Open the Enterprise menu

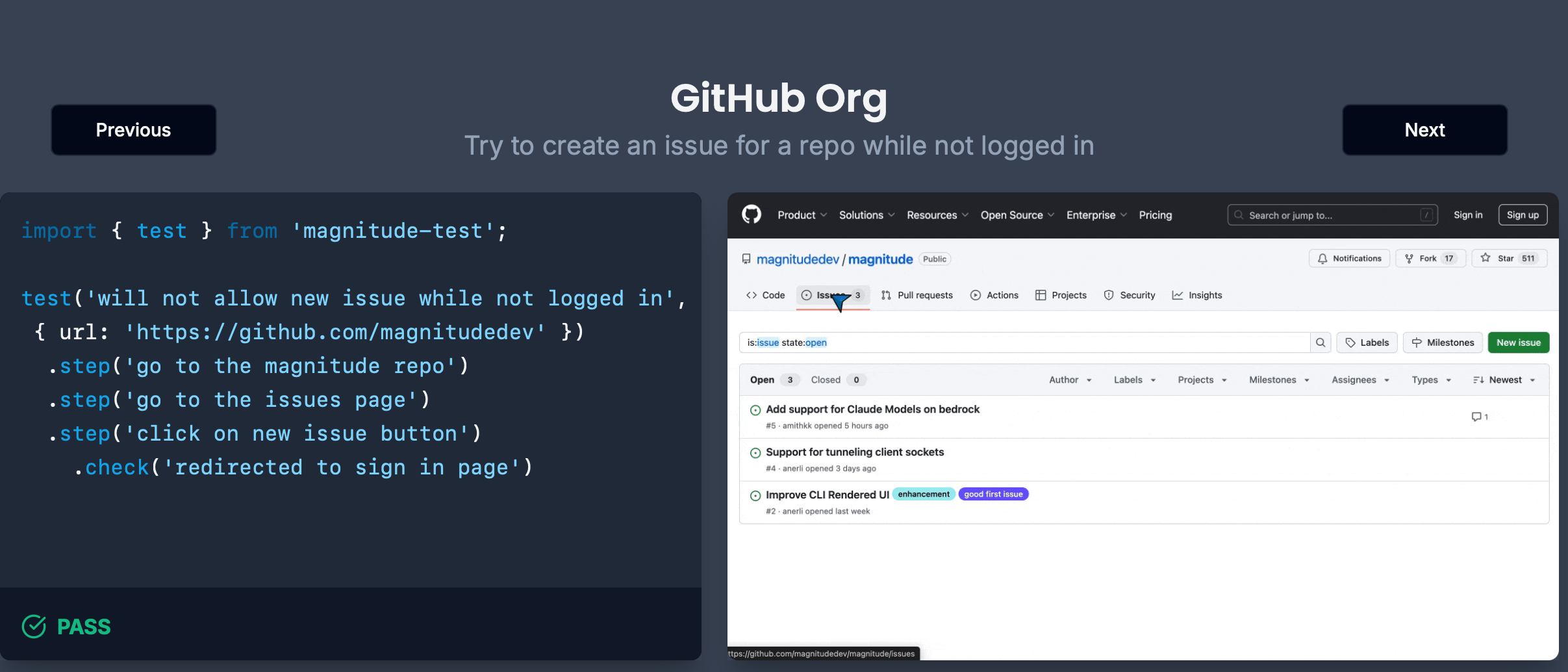[1096, 215]
